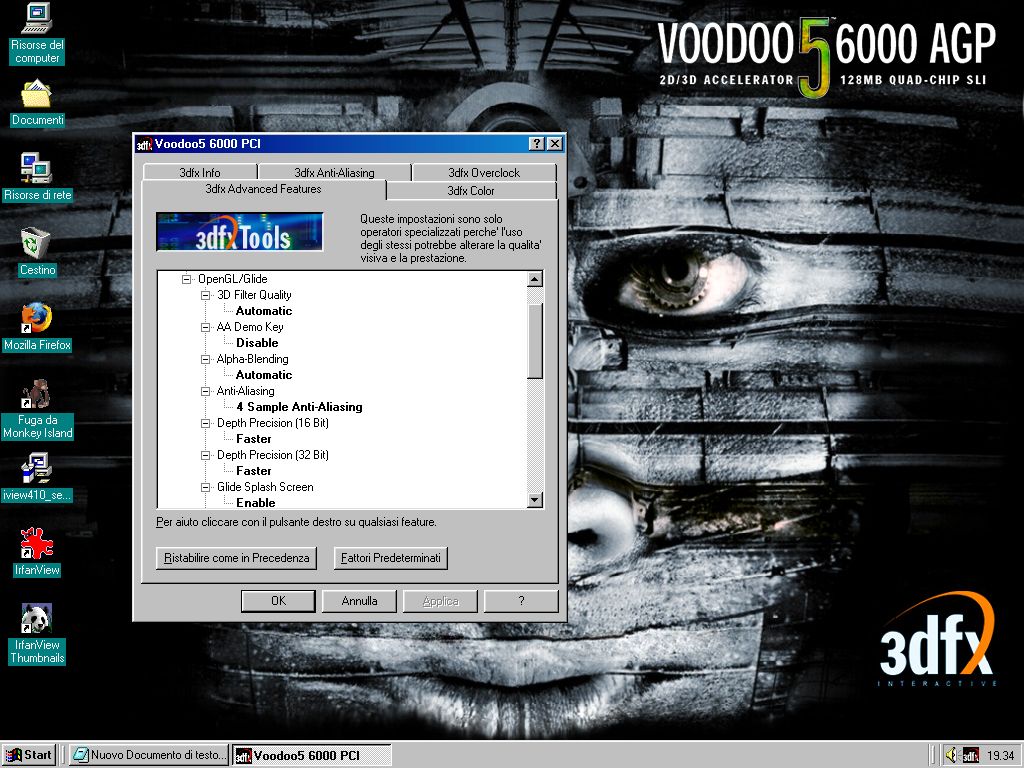Screen dimensions: 1024x768
Task: Click Voodoo5 6000 PCI taskbar button
Action: [312, 756]
